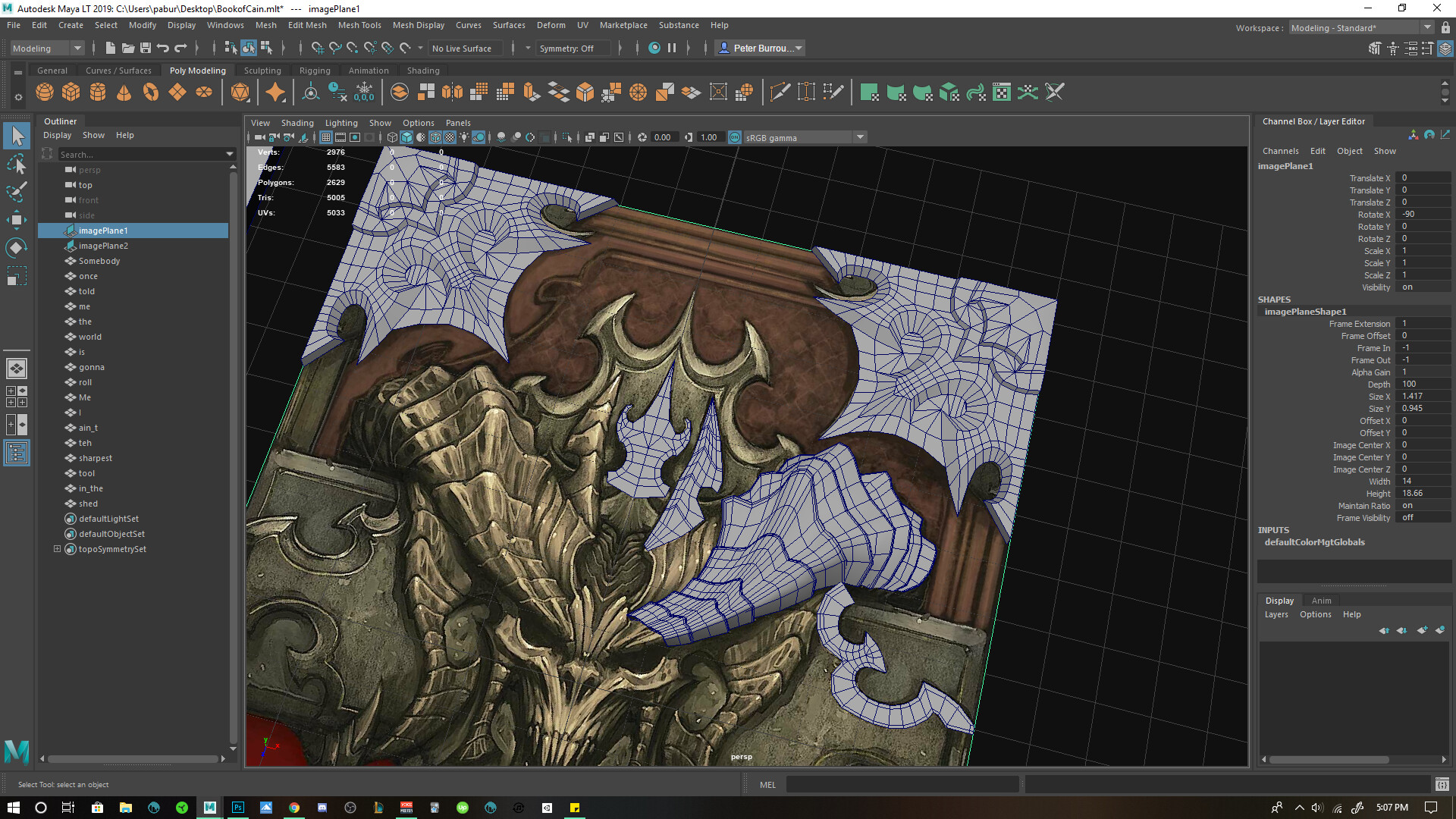Open the Workspace Modeling - Standard dropdown
Image resolution: width=1456 pixels, height=819 pixels.
click(1361, 27)
